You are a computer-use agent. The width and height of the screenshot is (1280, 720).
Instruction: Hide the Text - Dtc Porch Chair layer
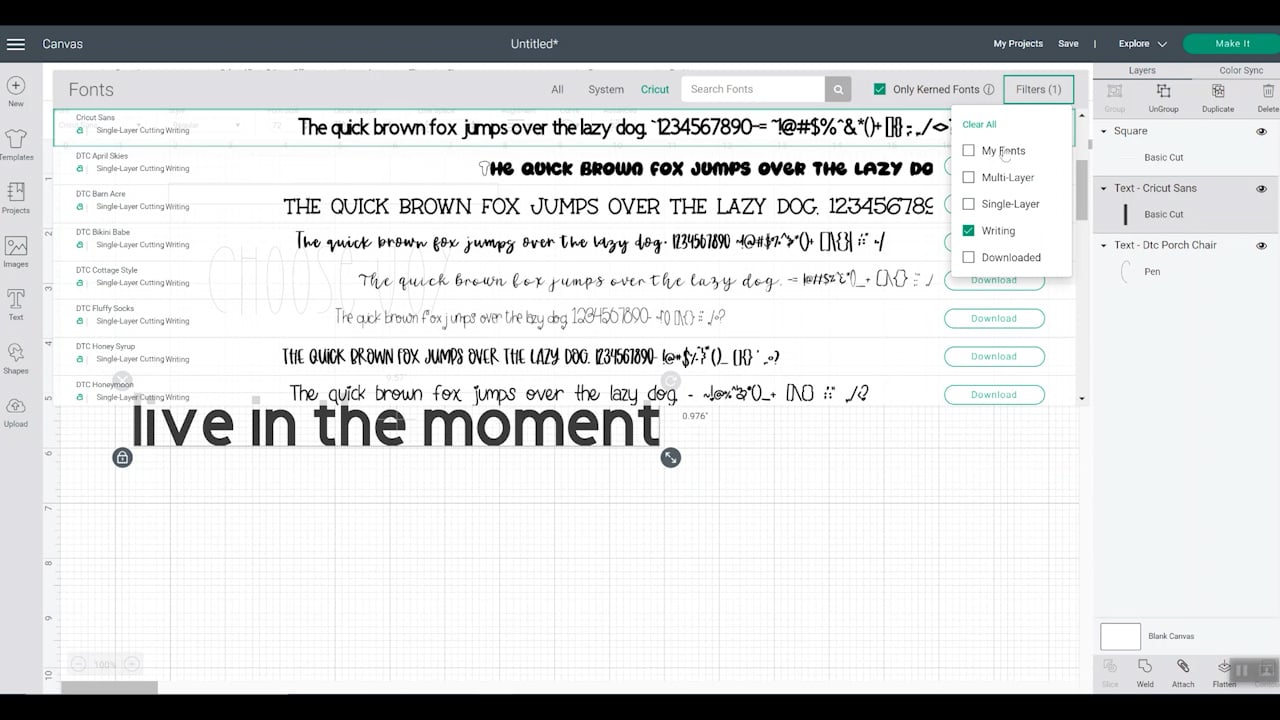(x=1261, y=245)
